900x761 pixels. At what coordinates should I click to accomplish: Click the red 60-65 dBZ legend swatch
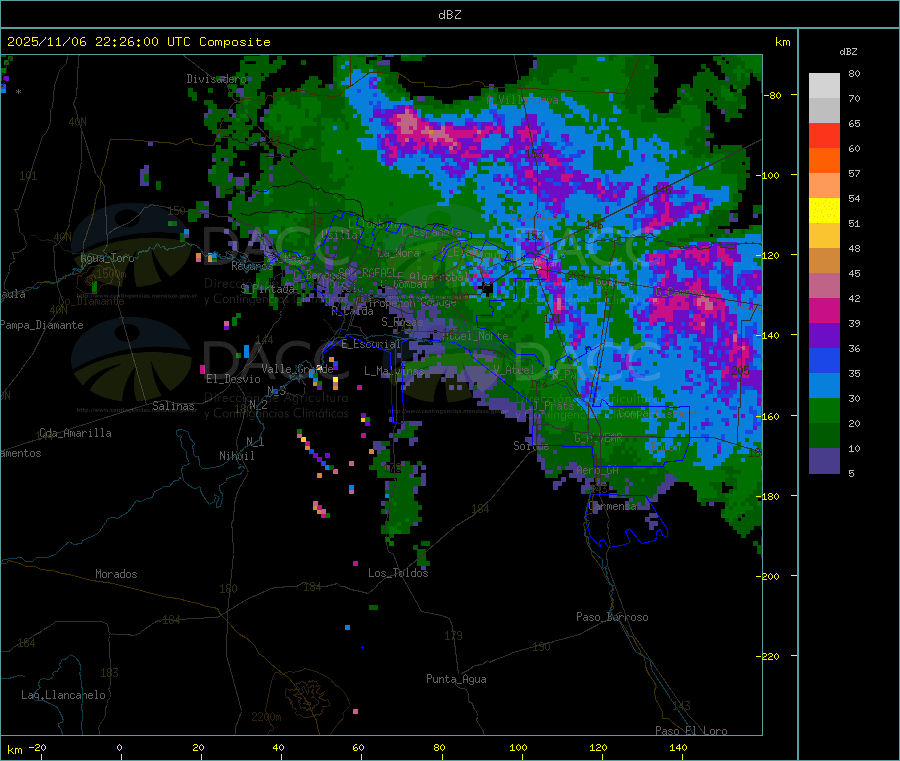[824, 135]
